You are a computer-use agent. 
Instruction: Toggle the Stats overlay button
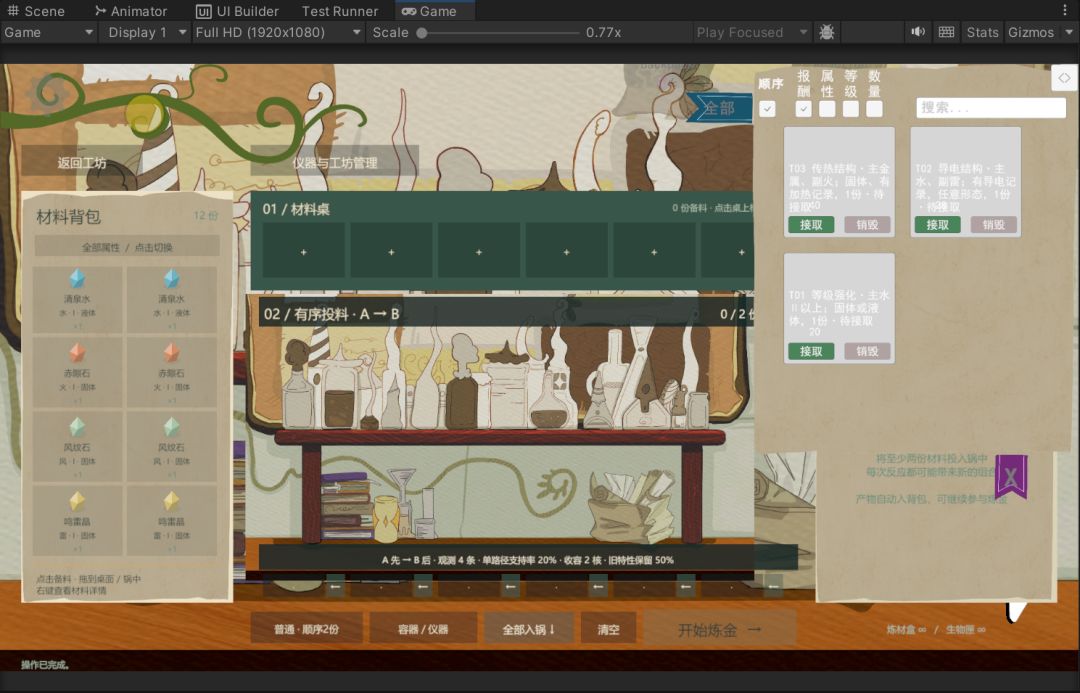coord(982,32)
